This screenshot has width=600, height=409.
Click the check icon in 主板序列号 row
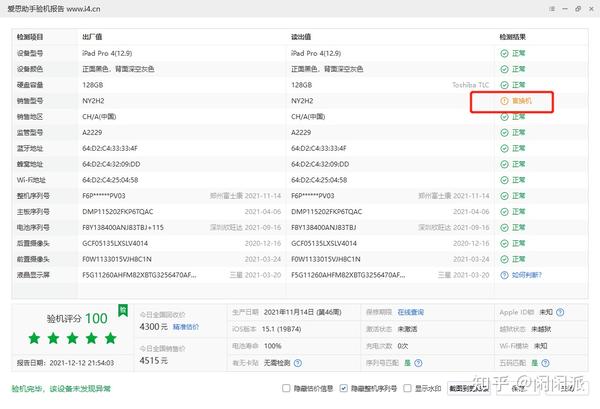pos(504,212)
